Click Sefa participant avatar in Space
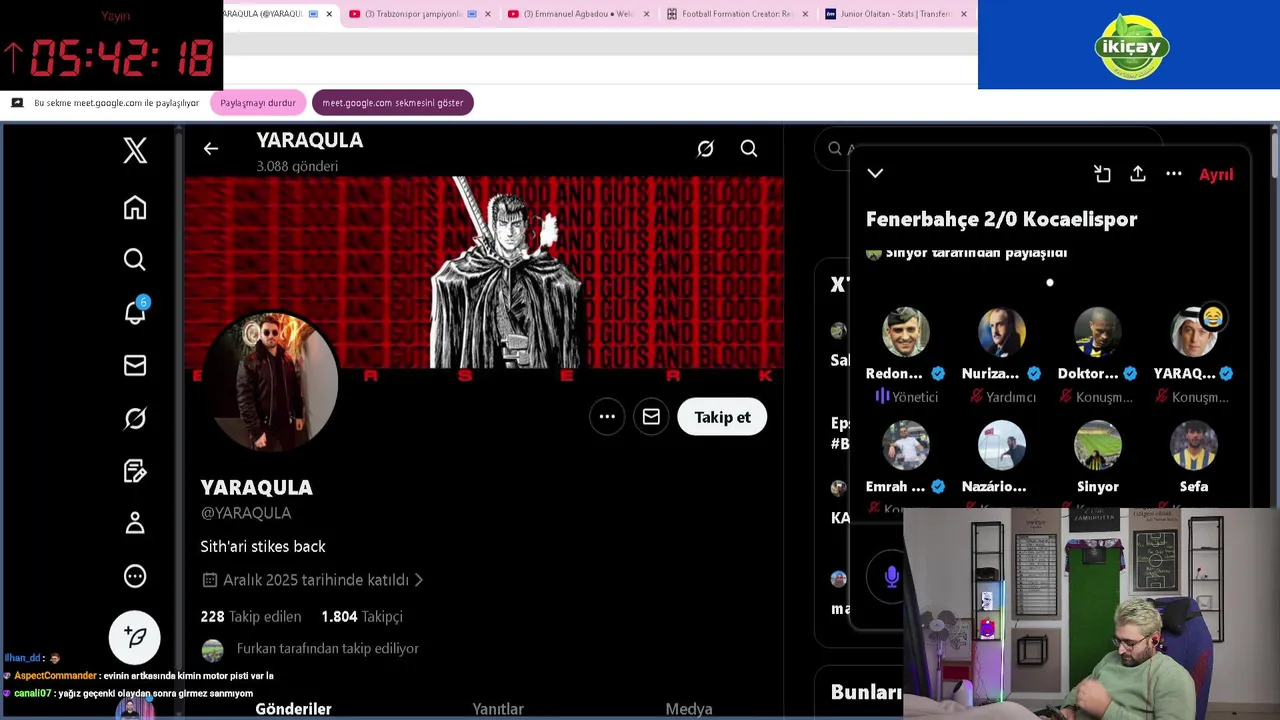1280x720 pixels. pos(1193,445)
